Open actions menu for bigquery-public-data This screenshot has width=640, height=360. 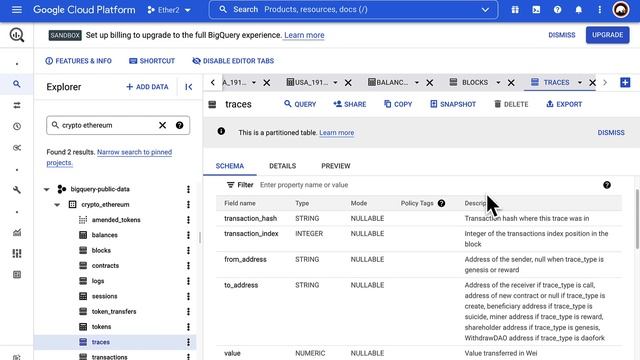point(188,189)
